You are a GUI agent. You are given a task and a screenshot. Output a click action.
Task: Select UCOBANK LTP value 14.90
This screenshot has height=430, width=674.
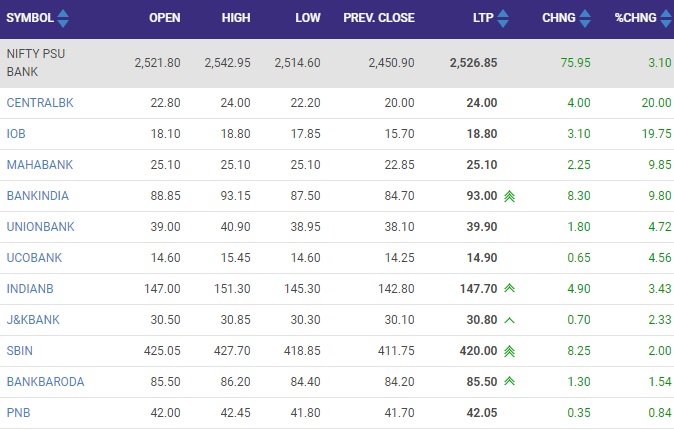482,258
